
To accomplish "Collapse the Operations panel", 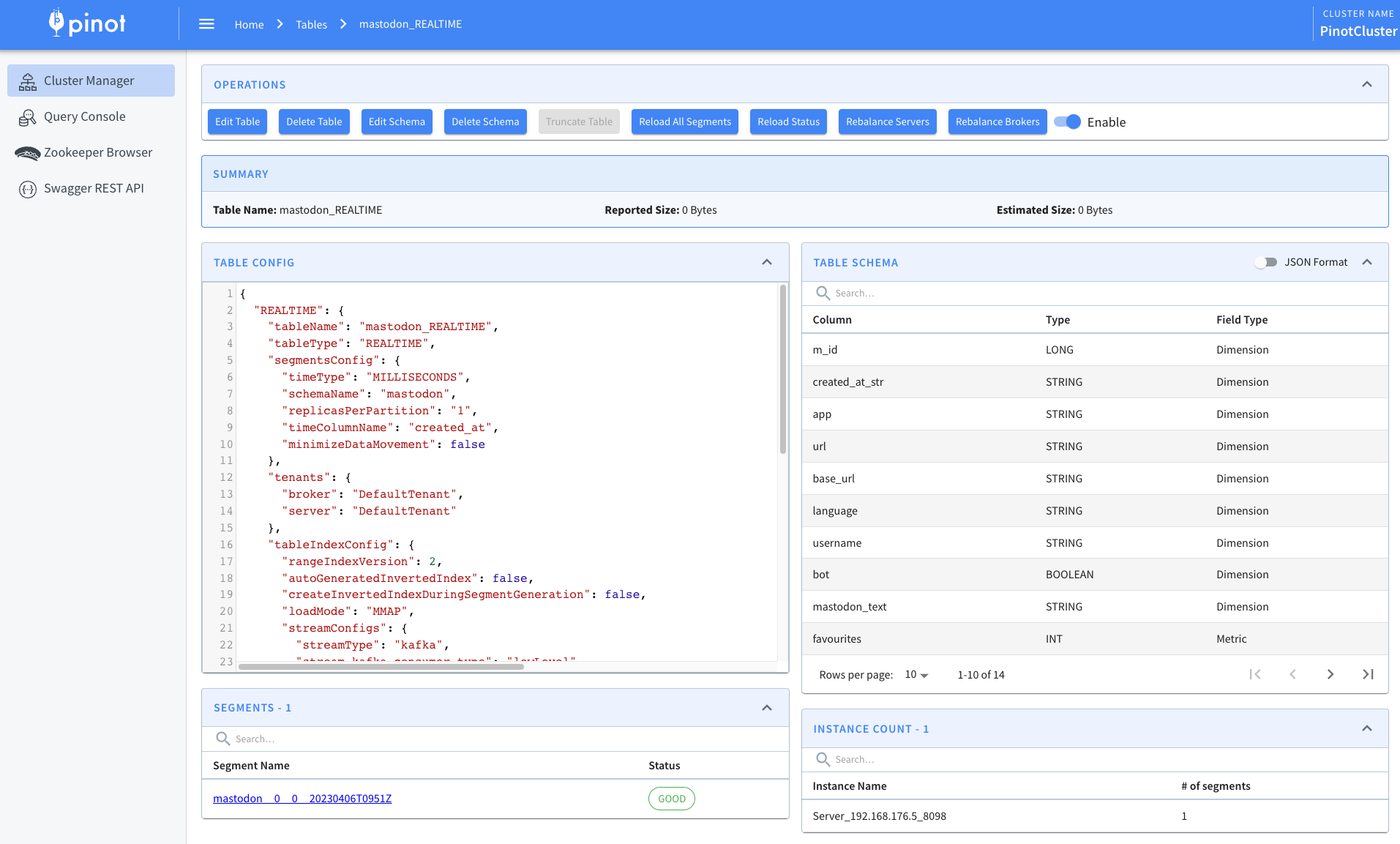I will [x=1367, y=84].
